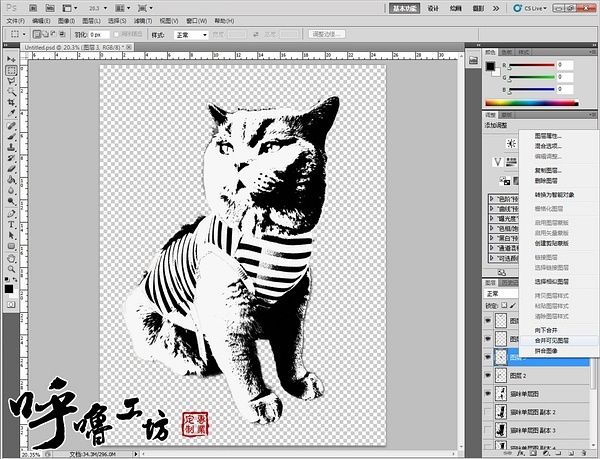The image size is (600, 459).
Task: Toggle visibility of the topmost layer
Action: pos(488,321)
